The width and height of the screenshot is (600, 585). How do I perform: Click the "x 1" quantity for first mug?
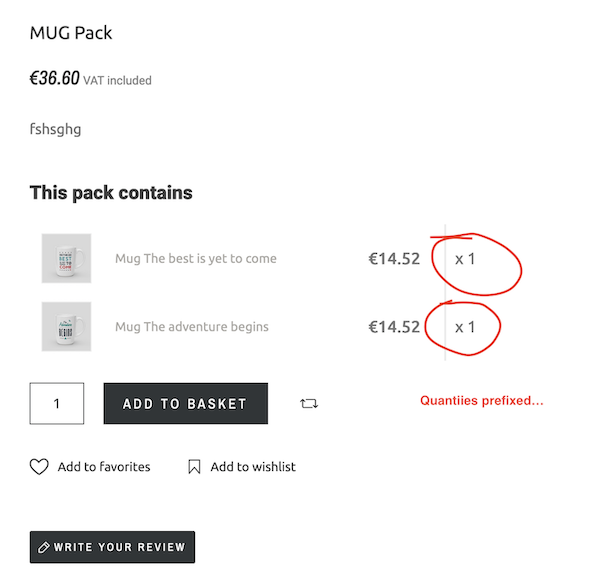pos(465,258)
